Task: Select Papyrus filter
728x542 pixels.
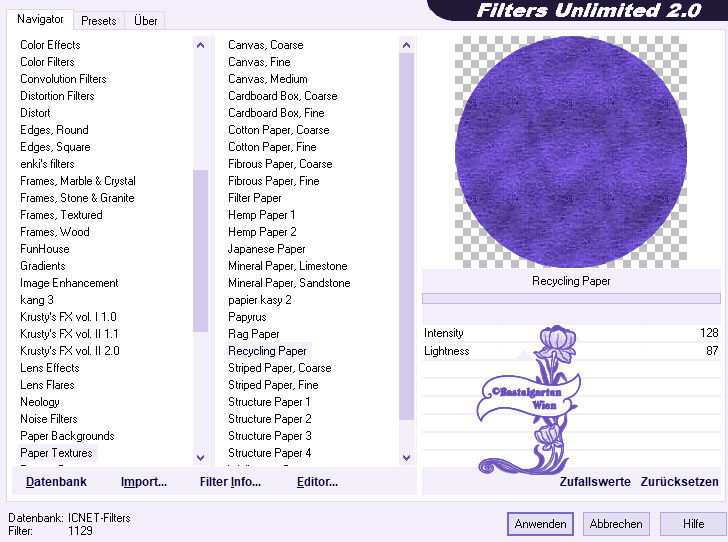Action: [247, 317]
